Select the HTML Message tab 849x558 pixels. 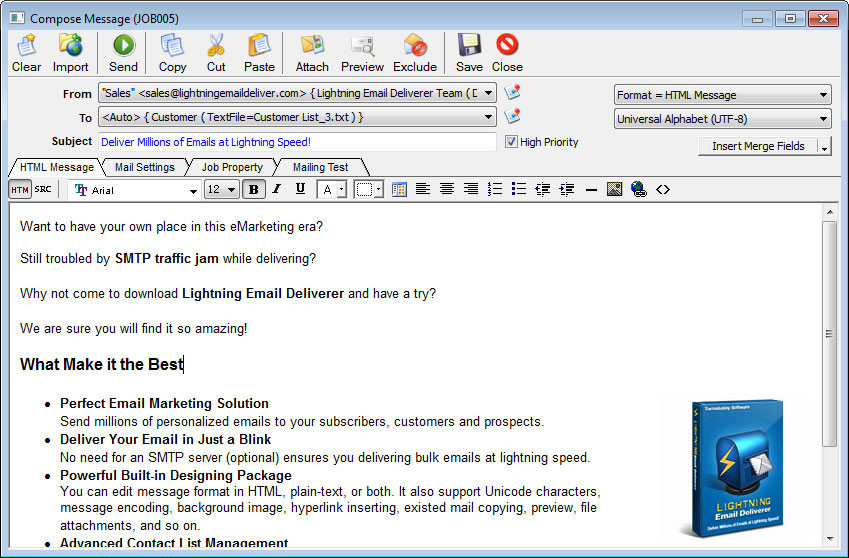point(57,167)
